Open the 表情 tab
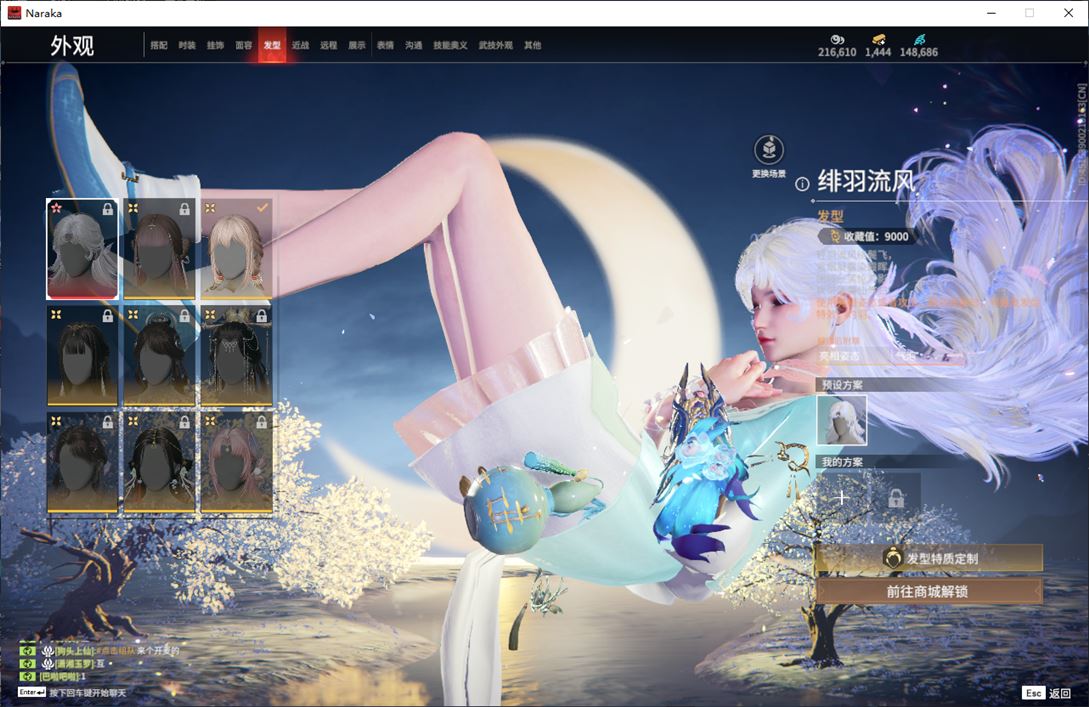 [385, 45]
